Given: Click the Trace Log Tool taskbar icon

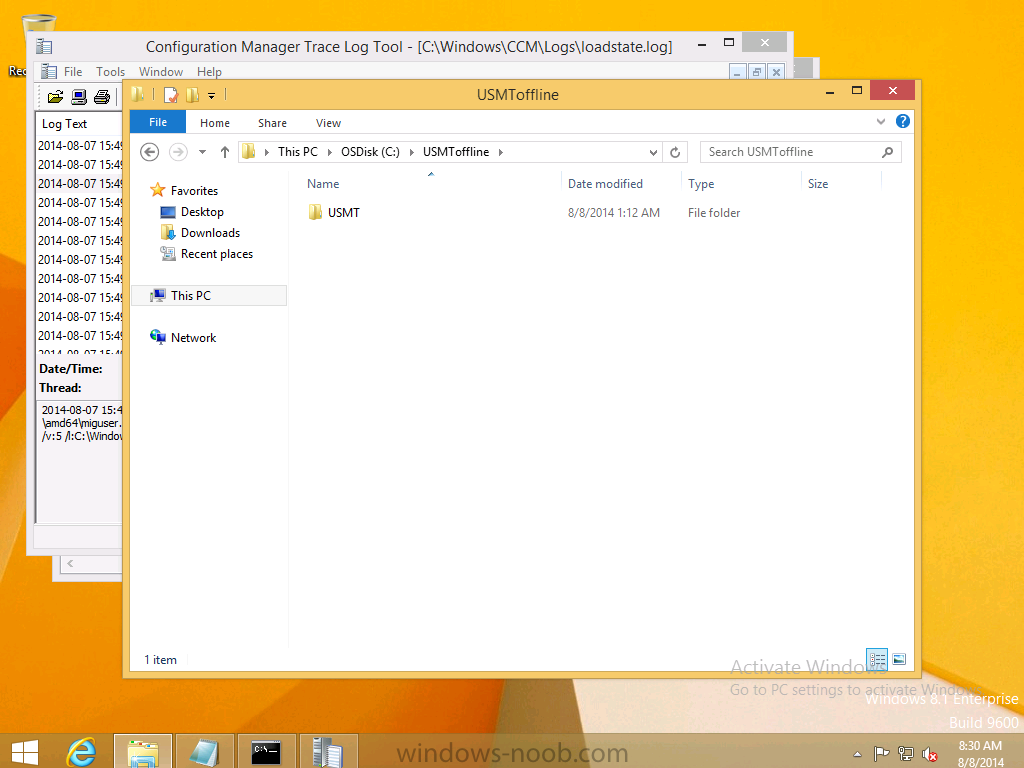Looking at the screenshot, I should [x=328, y=752].
